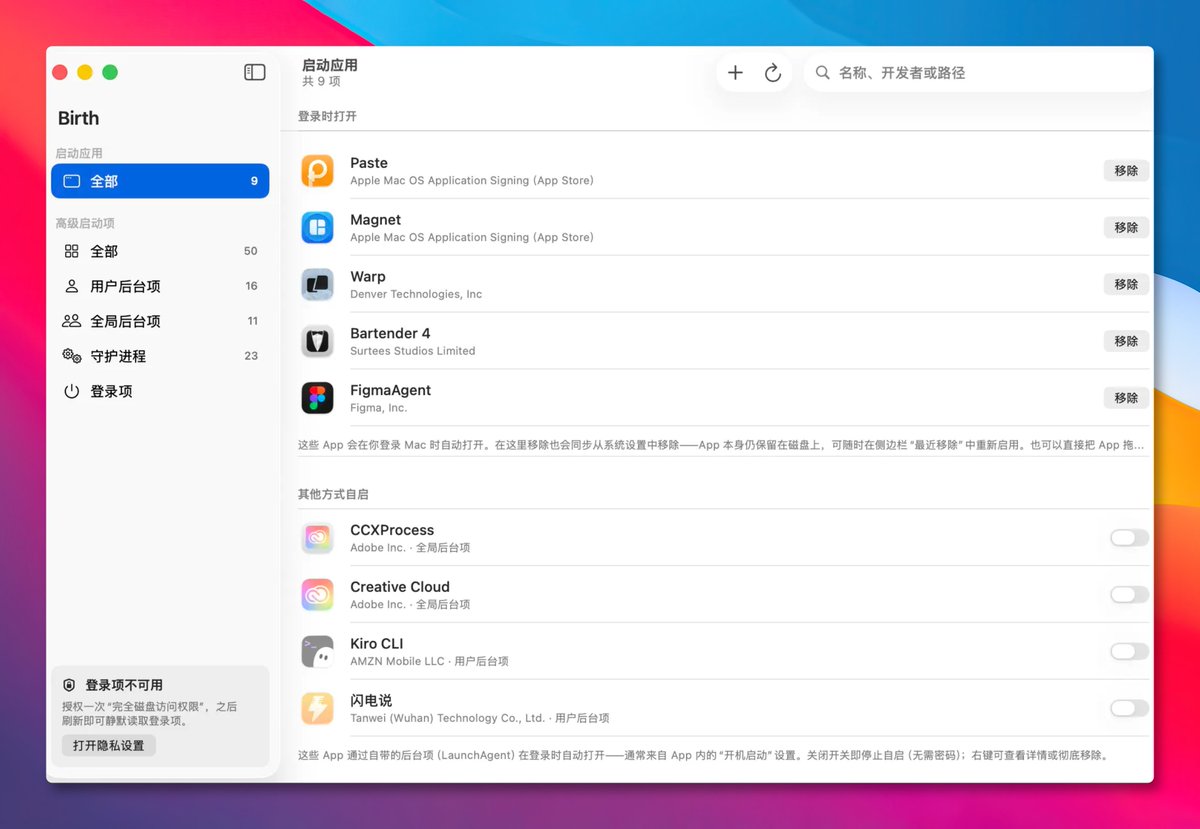Click the FigmaAgent name text
Viewport: 1200px width, 829px height.
pos(391,390)
